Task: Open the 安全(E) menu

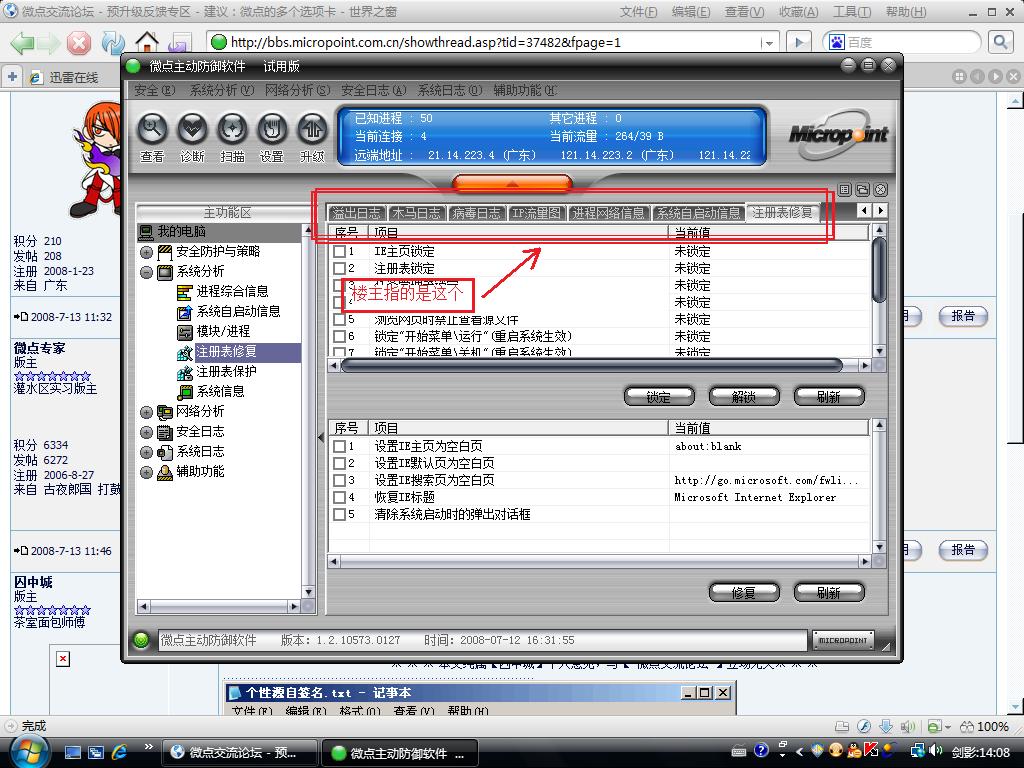Action: pos(154,90)
